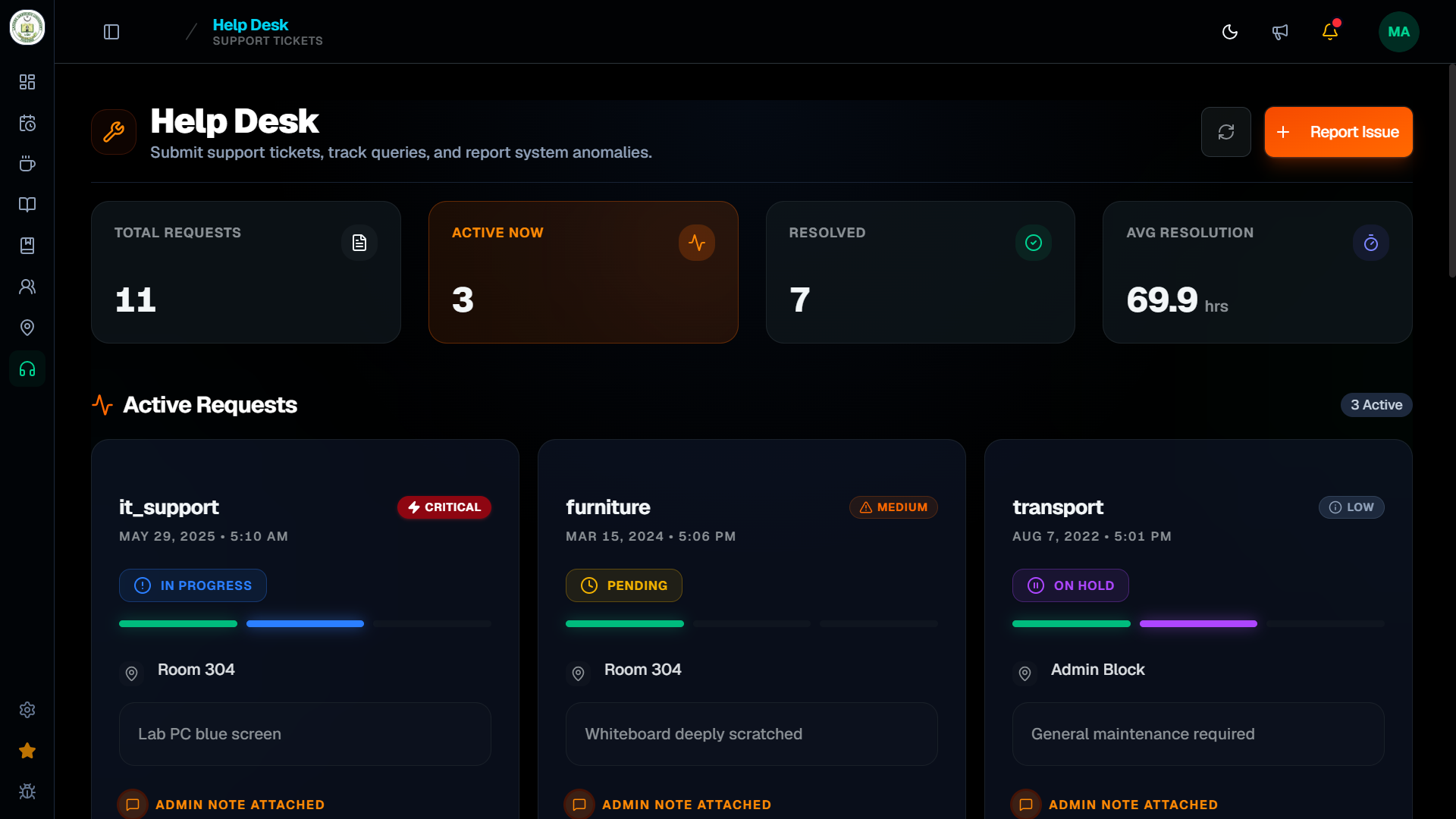Open admin note on transport ticket
Image resolution: width=1456 pixels, height=819 pixels.
click(1114, 805)
